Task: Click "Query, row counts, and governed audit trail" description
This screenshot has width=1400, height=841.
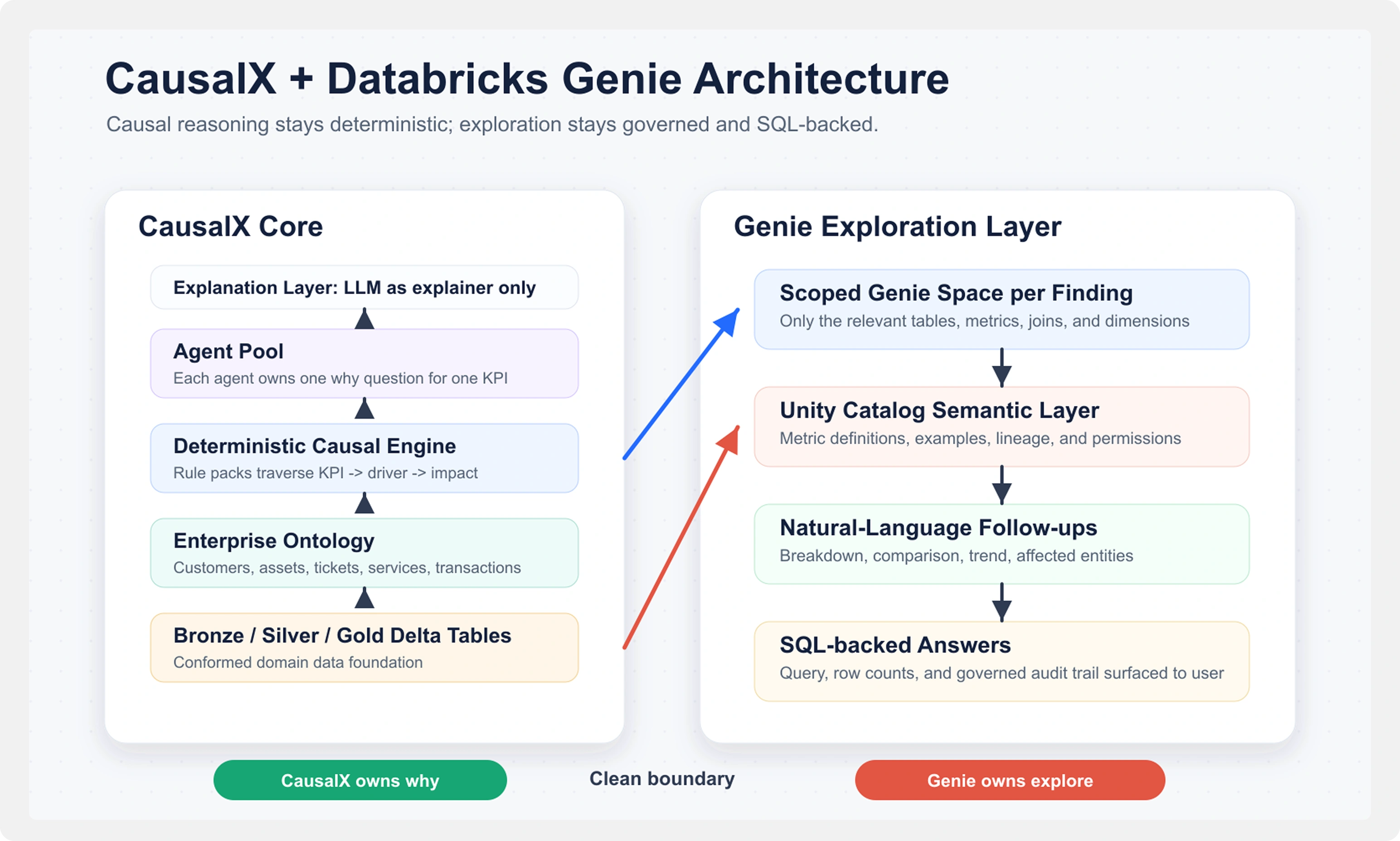Action: click(1002, 673)
